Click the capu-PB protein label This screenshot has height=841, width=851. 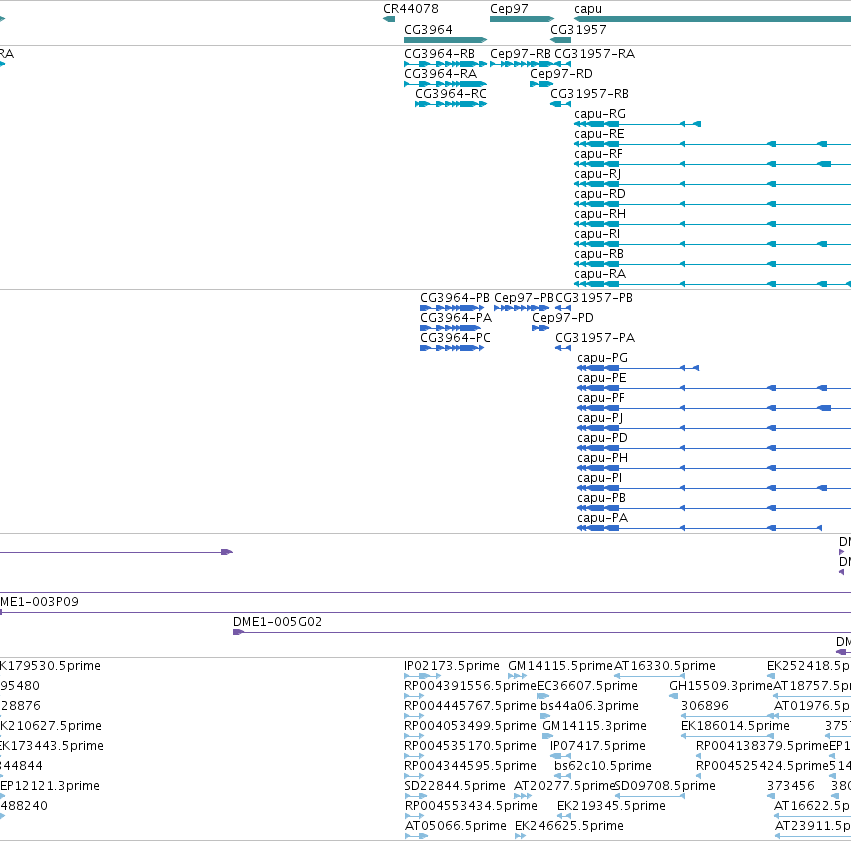(x=601, y=499)
